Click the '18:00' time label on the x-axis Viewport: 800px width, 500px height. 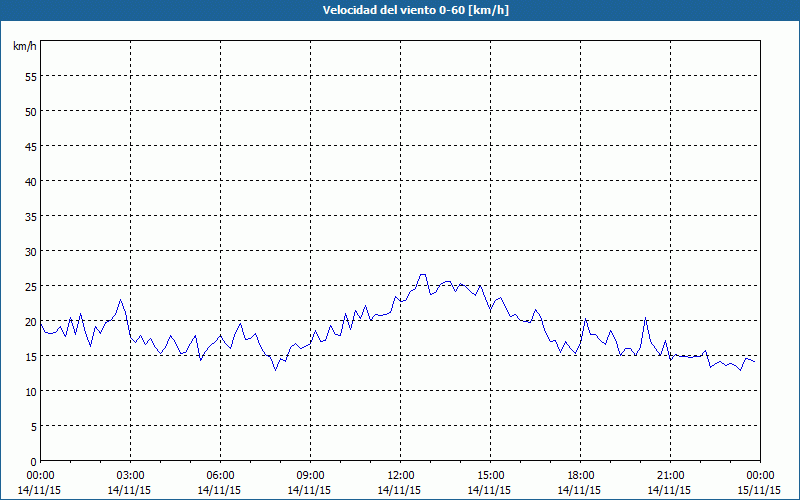(x=581, y=476)
